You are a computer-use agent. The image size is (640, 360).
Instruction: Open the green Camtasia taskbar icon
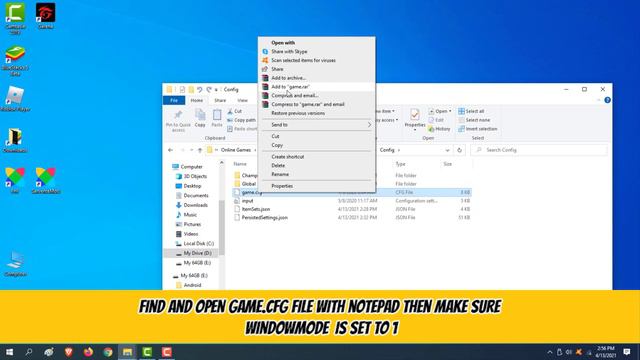click(x=147, y=352)
